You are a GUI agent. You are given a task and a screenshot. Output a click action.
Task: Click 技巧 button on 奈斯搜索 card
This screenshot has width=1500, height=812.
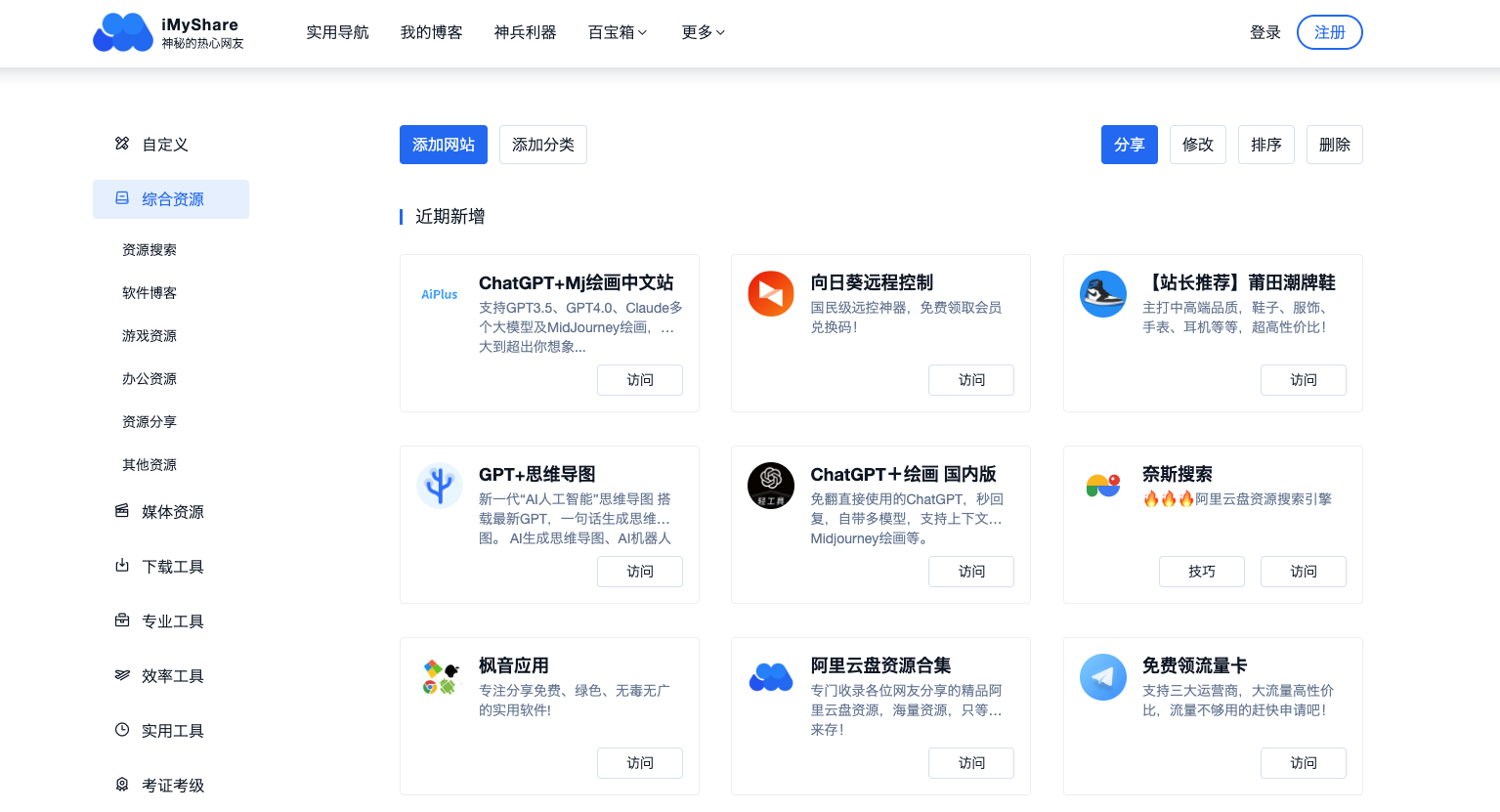coord(1202,572)
